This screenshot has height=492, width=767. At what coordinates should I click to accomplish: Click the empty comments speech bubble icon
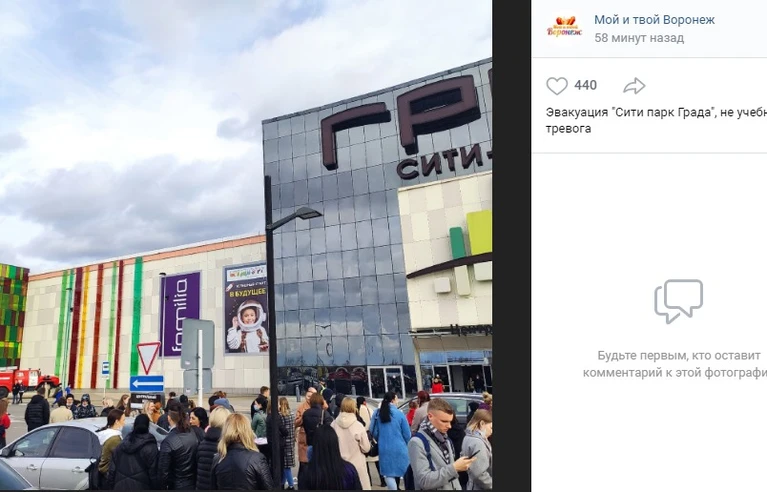(x=678, y=301)
